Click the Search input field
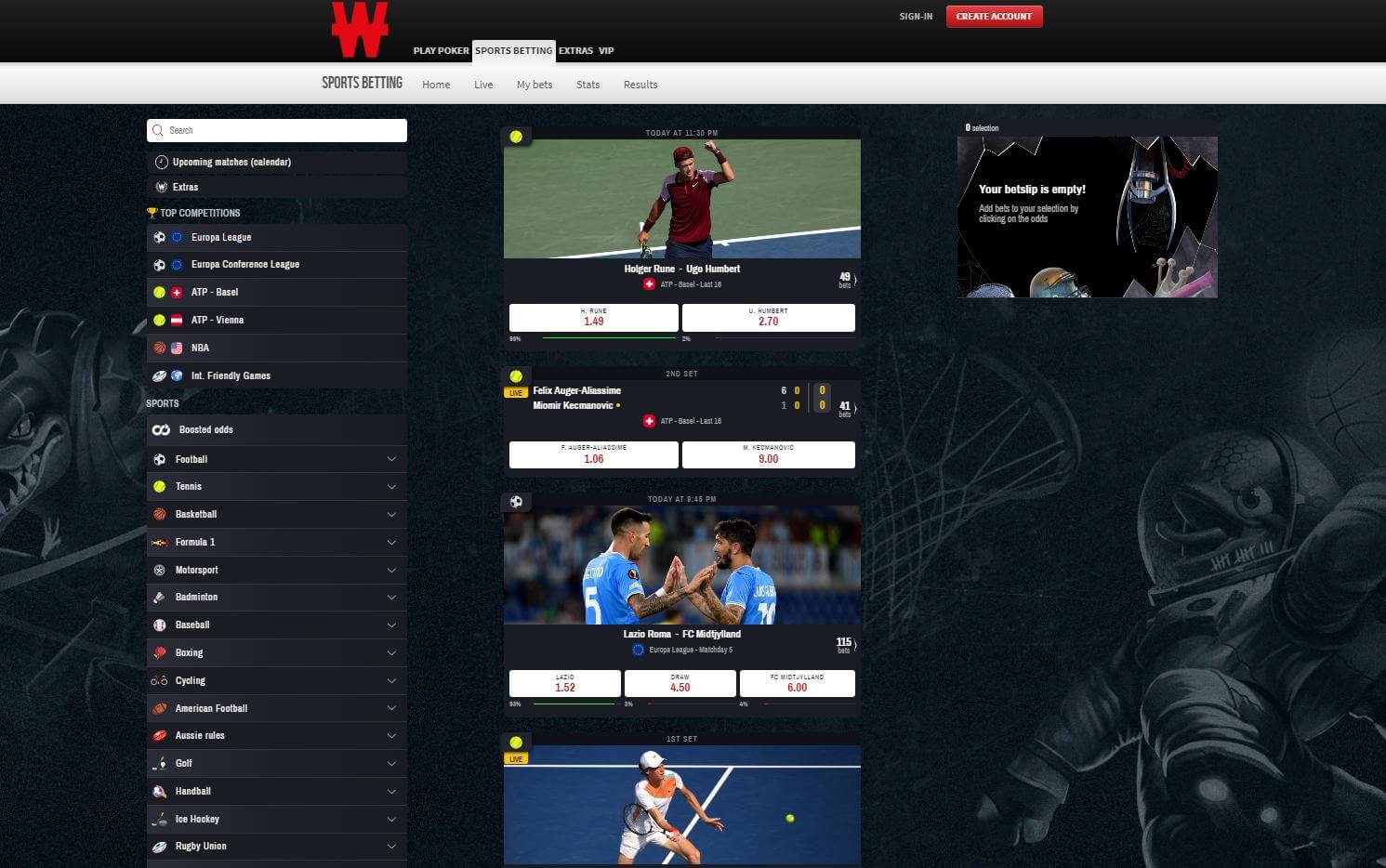Viewport: 1386px width, 868px height. pyautogui.click(x=277, y=130)
